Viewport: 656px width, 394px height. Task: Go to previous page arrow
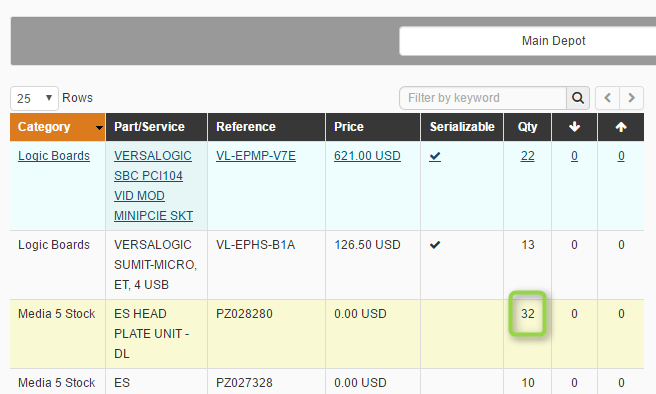607,98
